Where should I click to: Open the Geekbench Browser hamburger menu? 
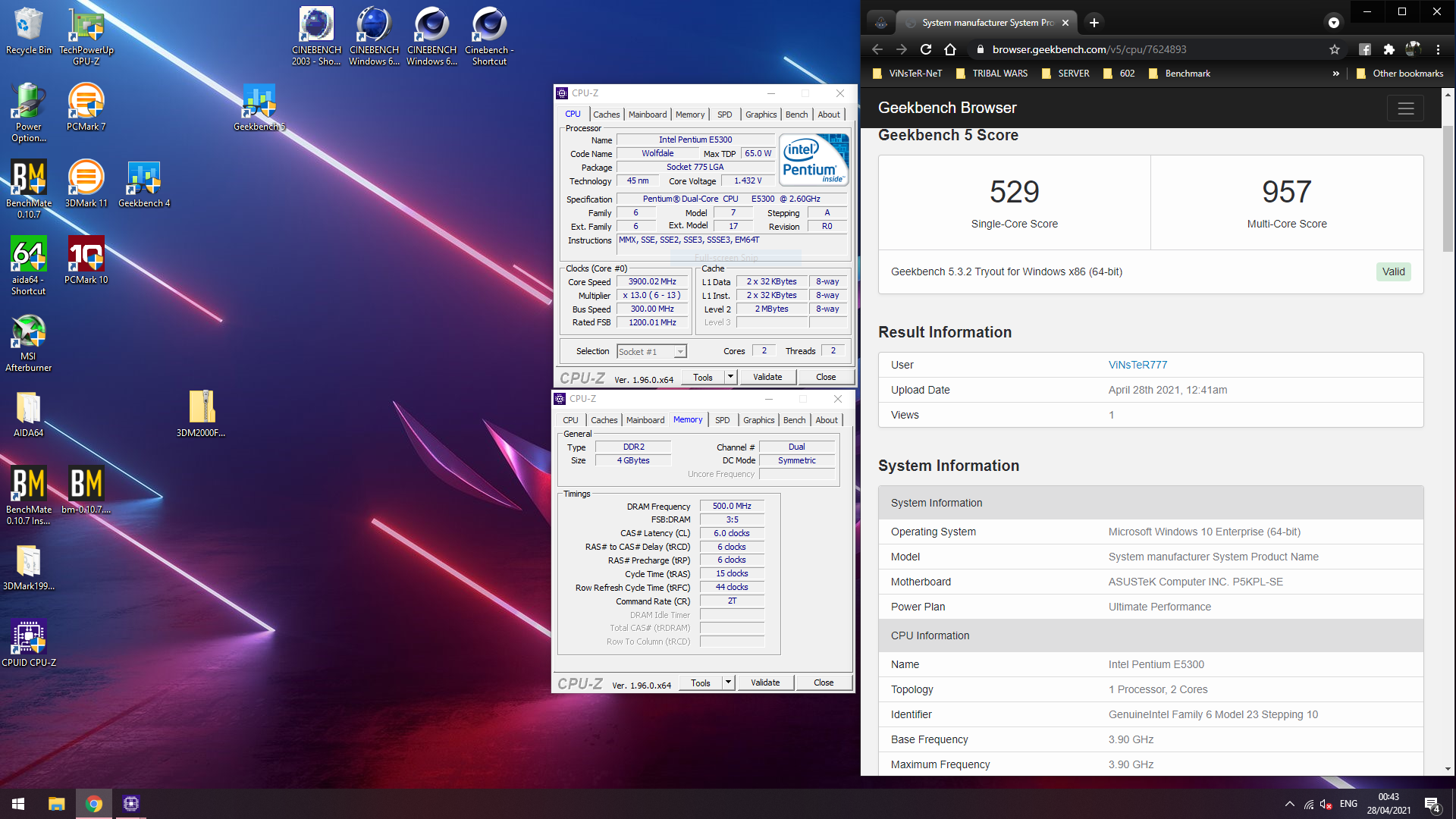click(x=1406, y=108)
